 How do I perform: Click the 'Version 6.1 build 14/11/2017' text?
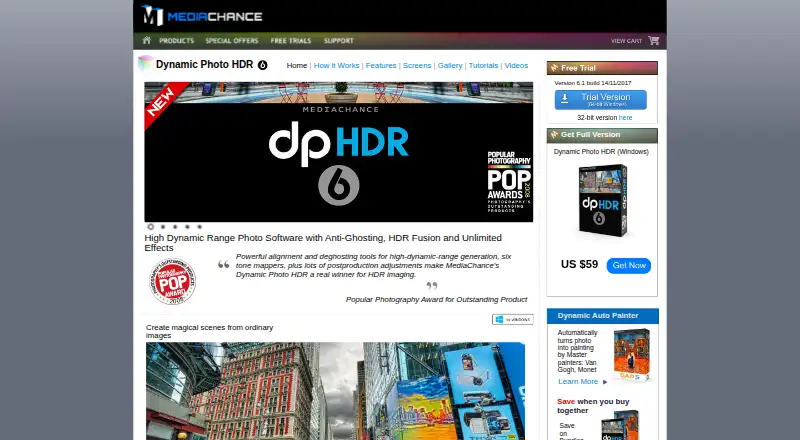(x=593, y=83)
